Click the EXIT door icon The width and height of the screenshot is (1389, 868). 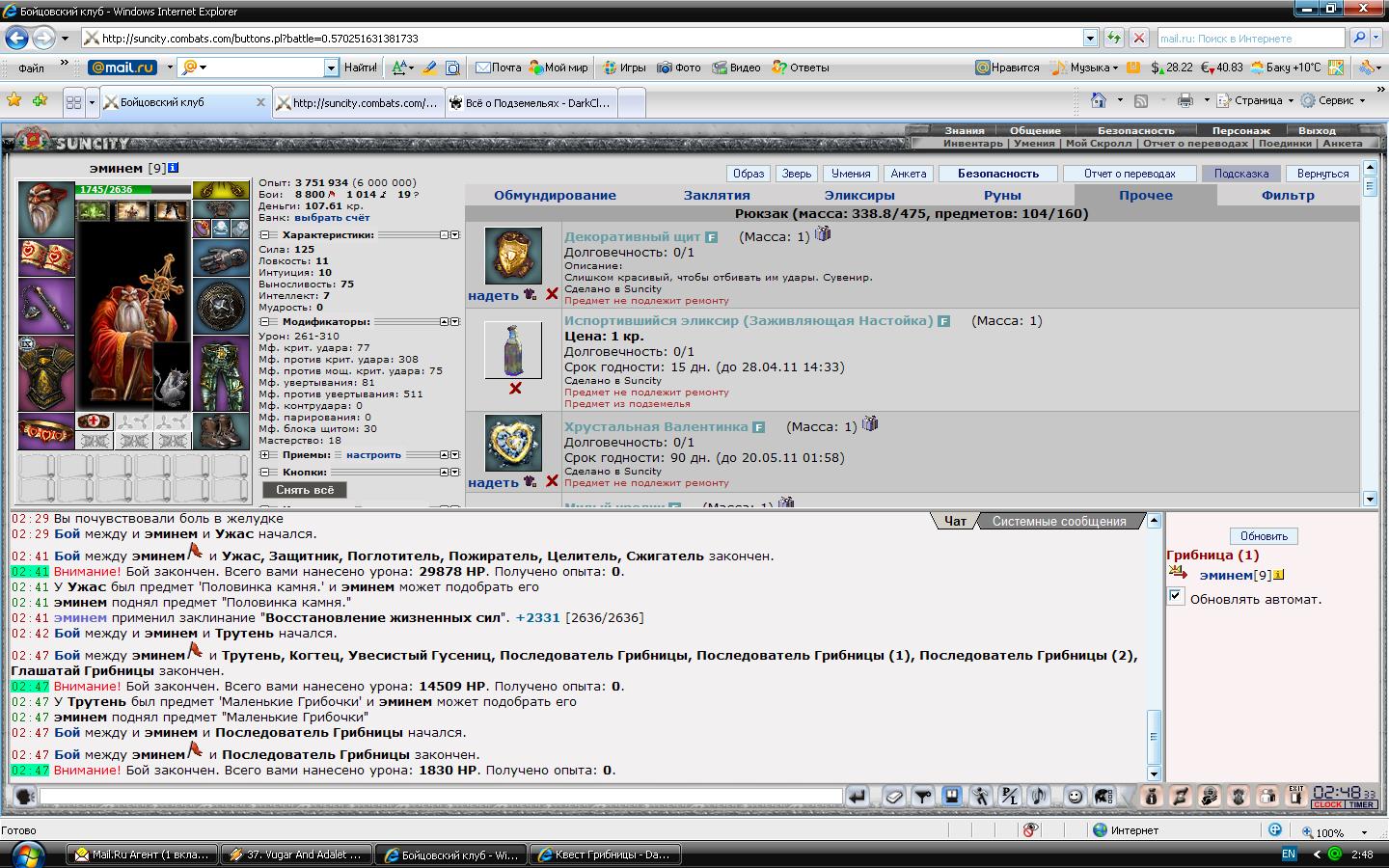click(1295, 797)
